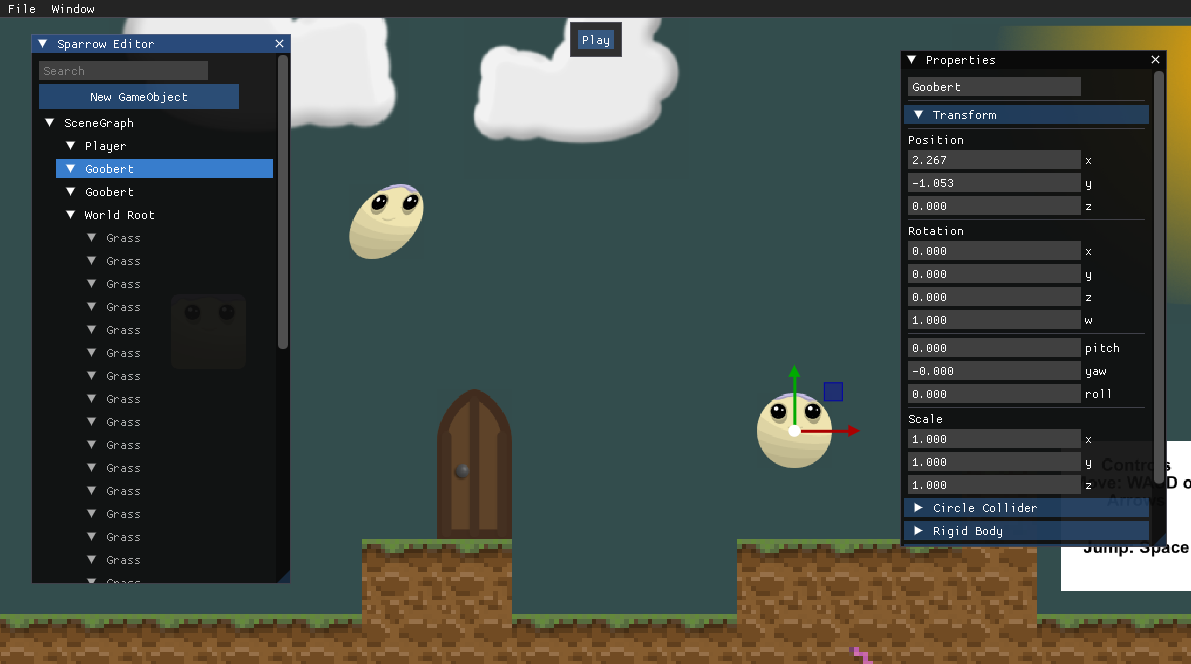This screenshot has width=1191, height=664.
Task: Click the Sparrow Editor resize grip corner
Action: (x=284, y=577)
